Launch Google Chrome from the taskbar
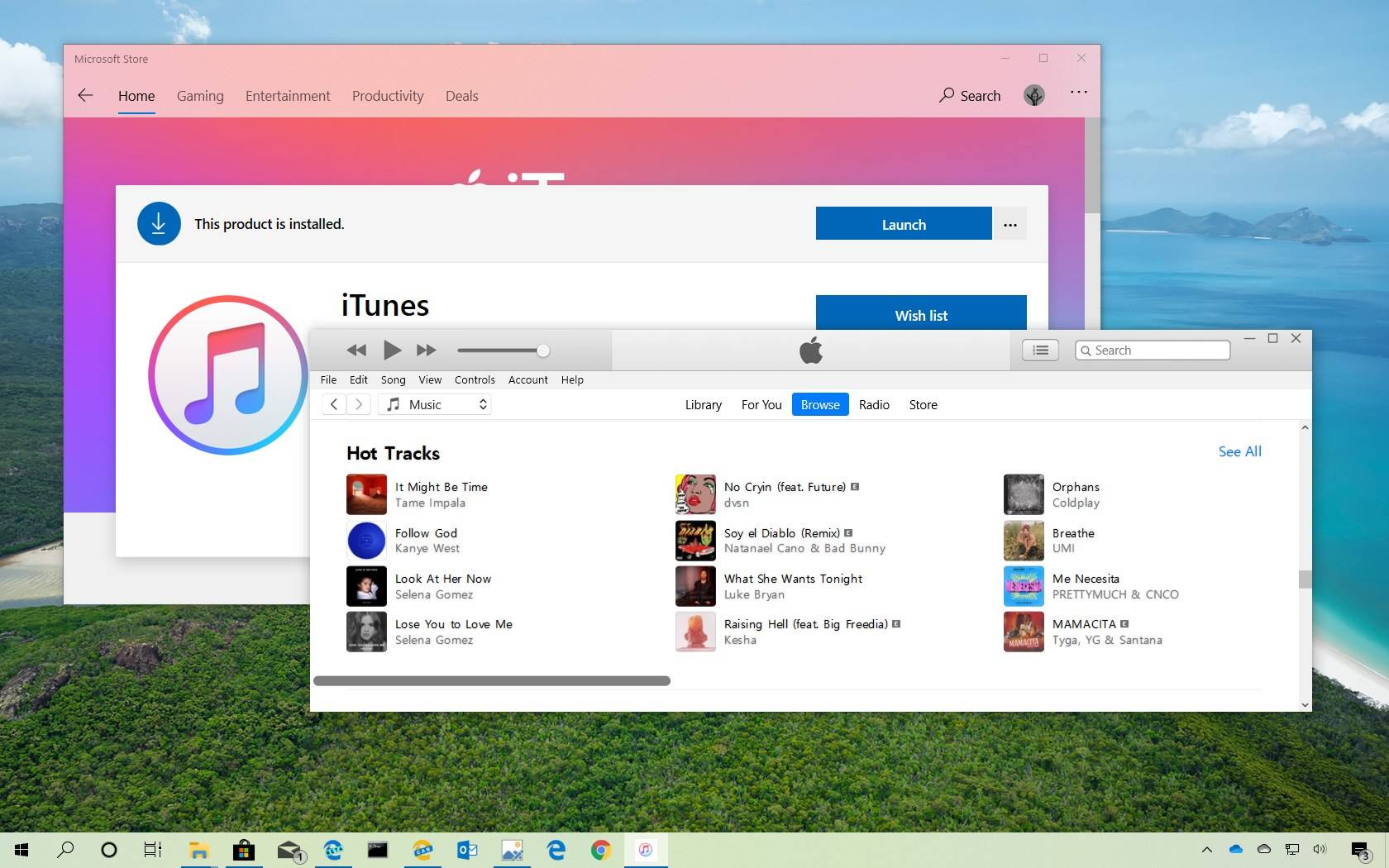This screenshot has width=1389, height=868. click(x=601, y=850)
